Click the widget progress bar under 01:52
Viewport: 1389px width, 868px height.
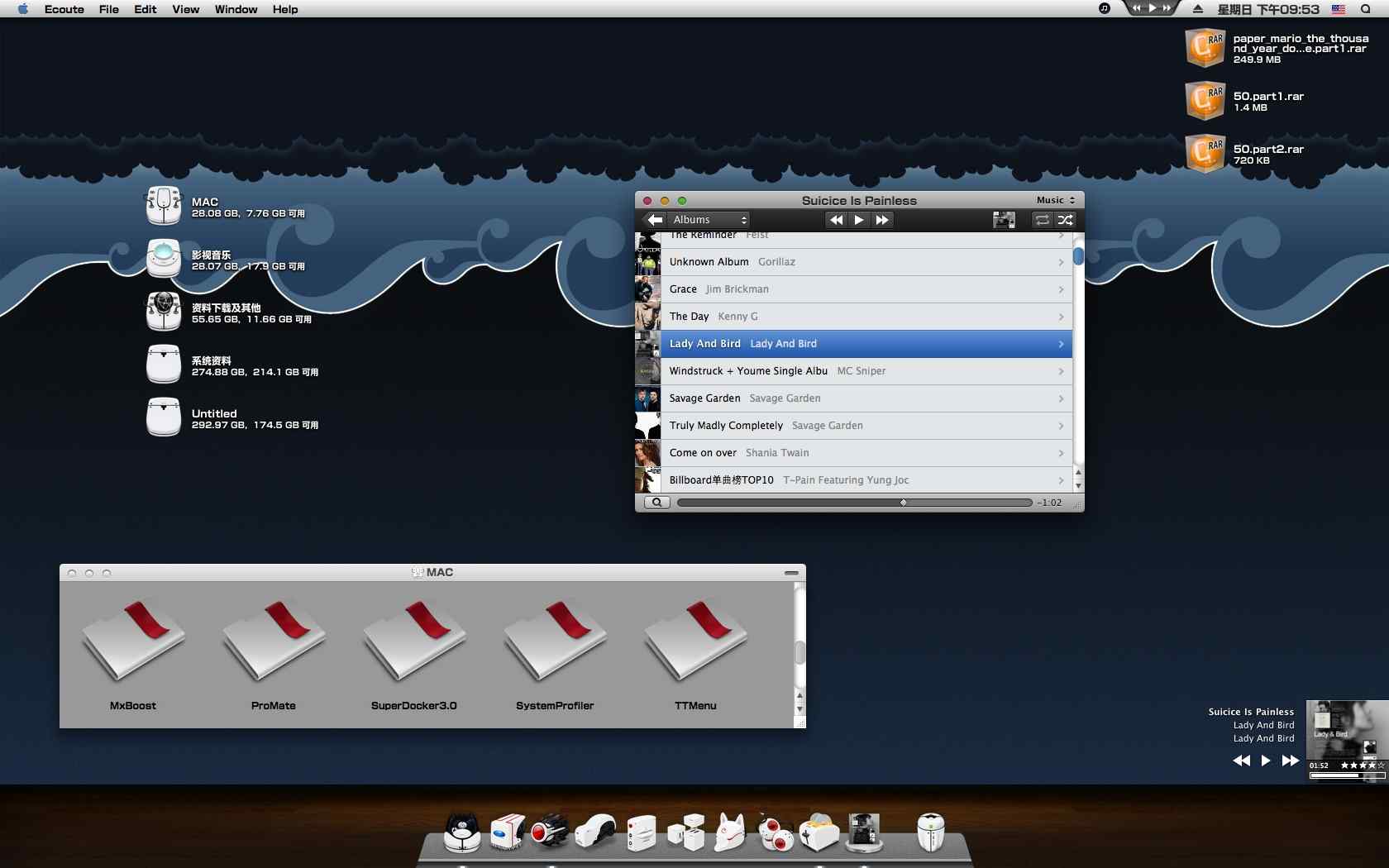(x=1347, y=775)
